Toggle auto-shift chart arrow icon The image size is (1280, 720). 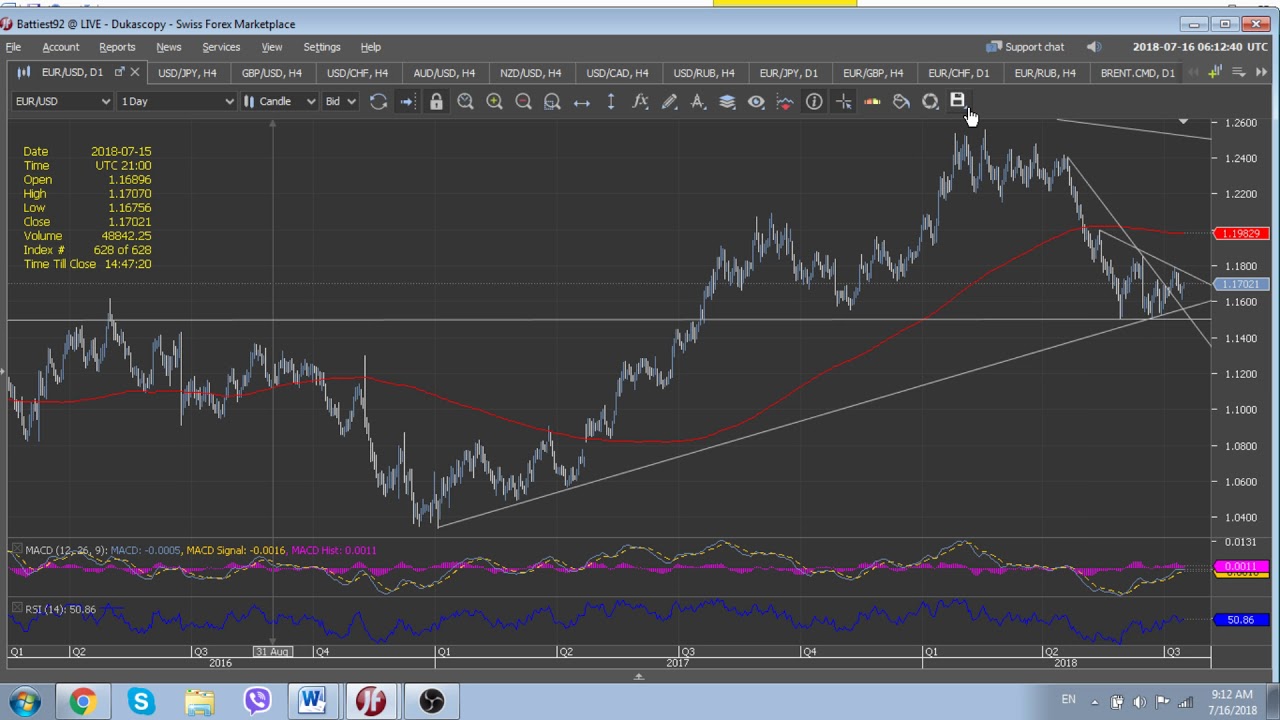pos(407,101)
